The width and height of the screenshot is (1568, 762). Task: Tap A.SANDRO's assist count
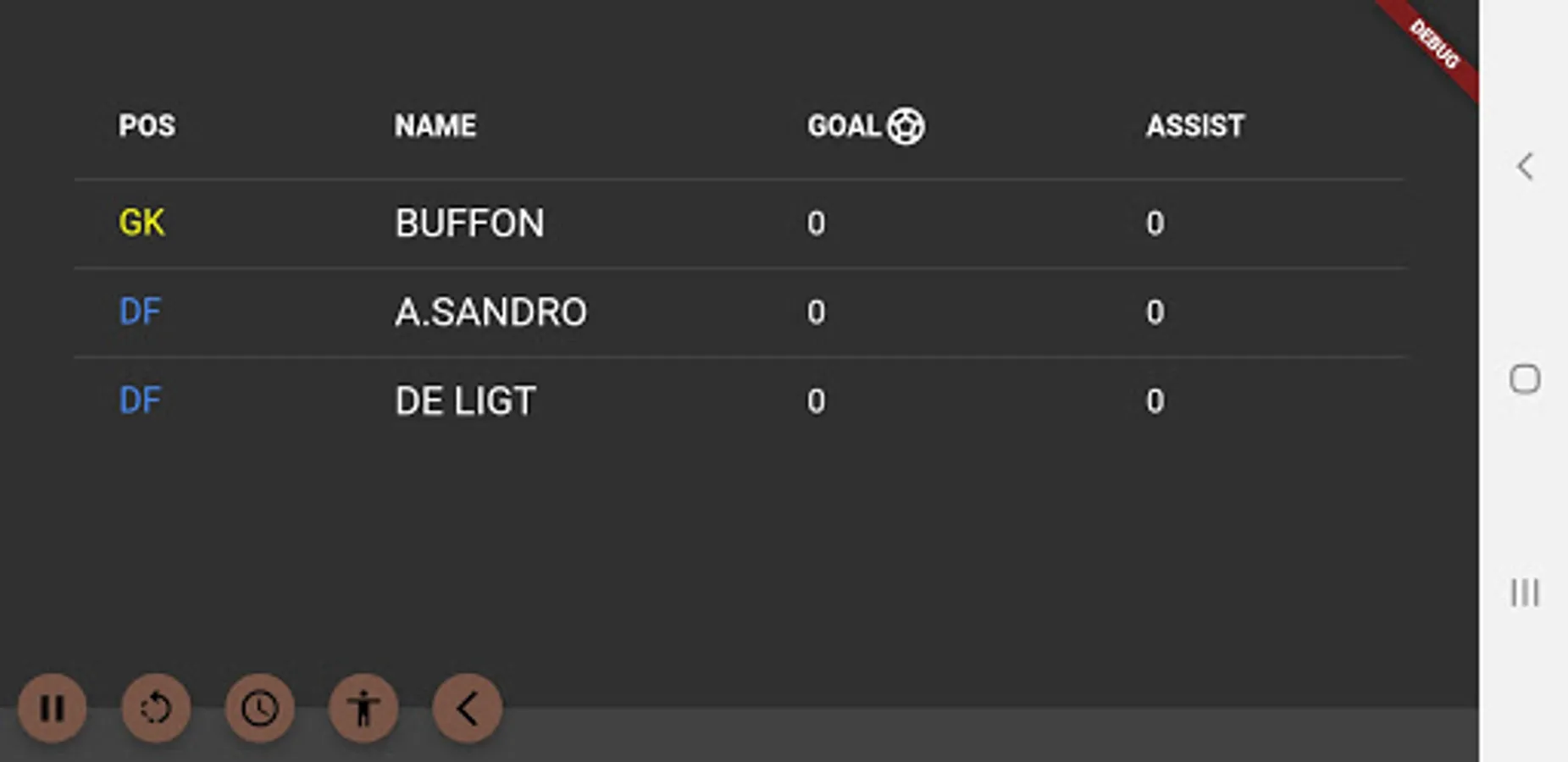click(x=1155, y=312)
